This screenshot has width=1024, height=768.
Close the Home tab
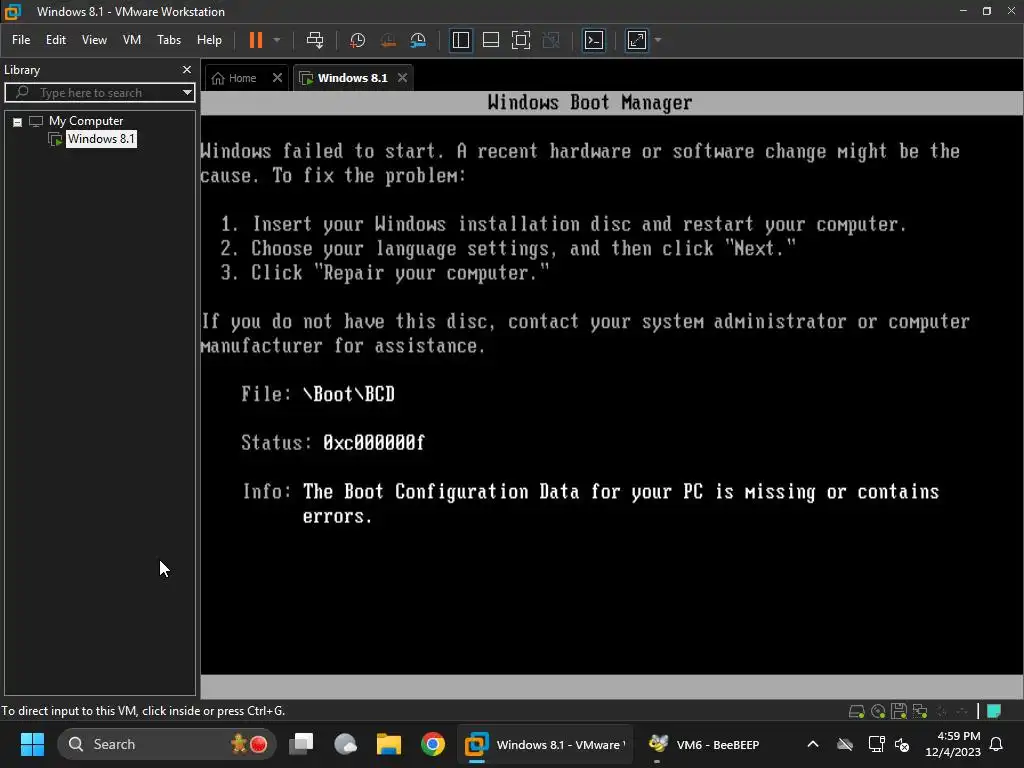(x=278, y=78)
